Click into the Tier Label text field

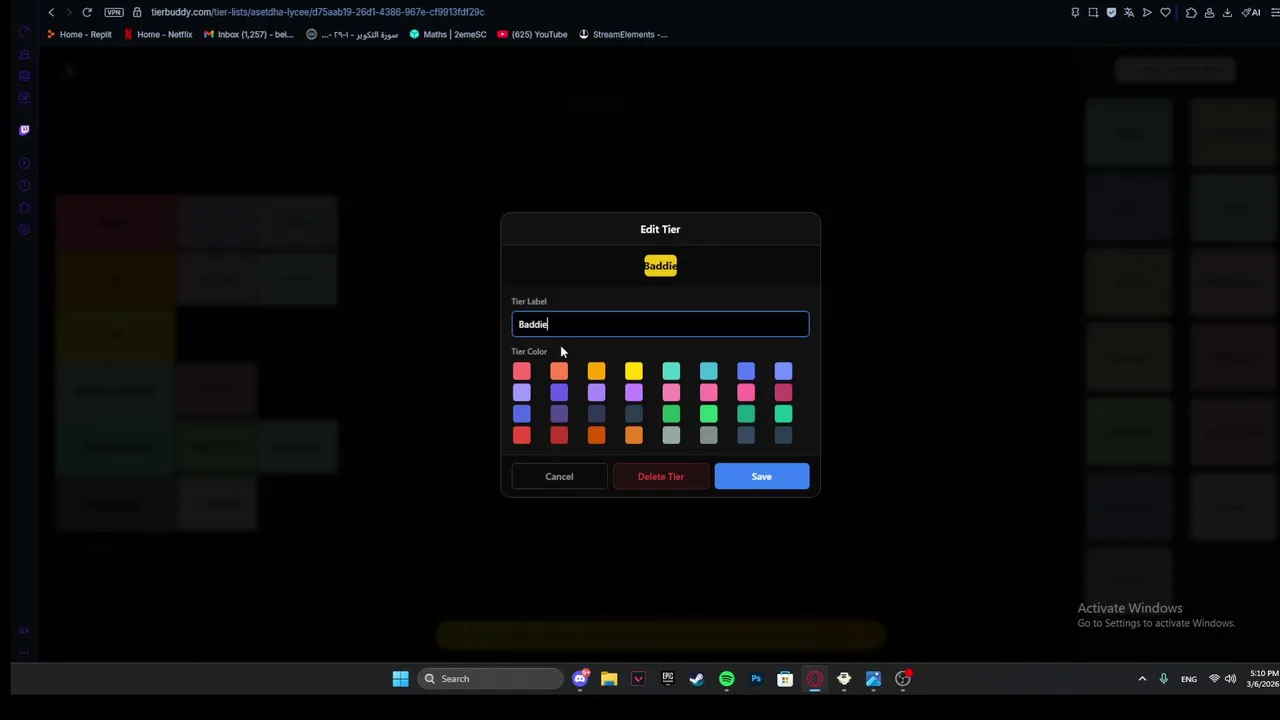(660, 324)
